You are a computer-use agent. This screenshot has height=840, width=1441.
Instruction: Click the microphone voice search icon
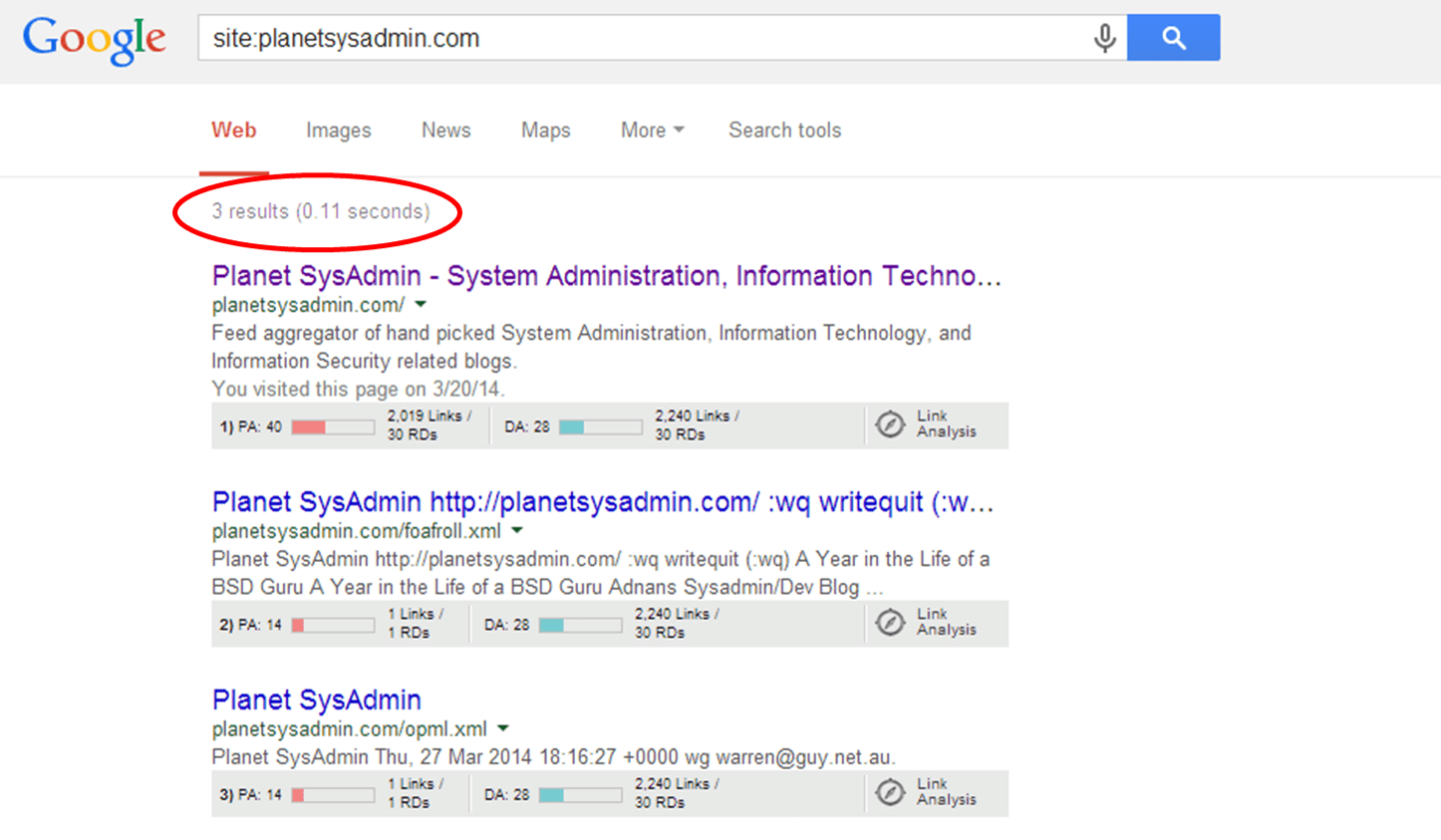coord(1104,39)
